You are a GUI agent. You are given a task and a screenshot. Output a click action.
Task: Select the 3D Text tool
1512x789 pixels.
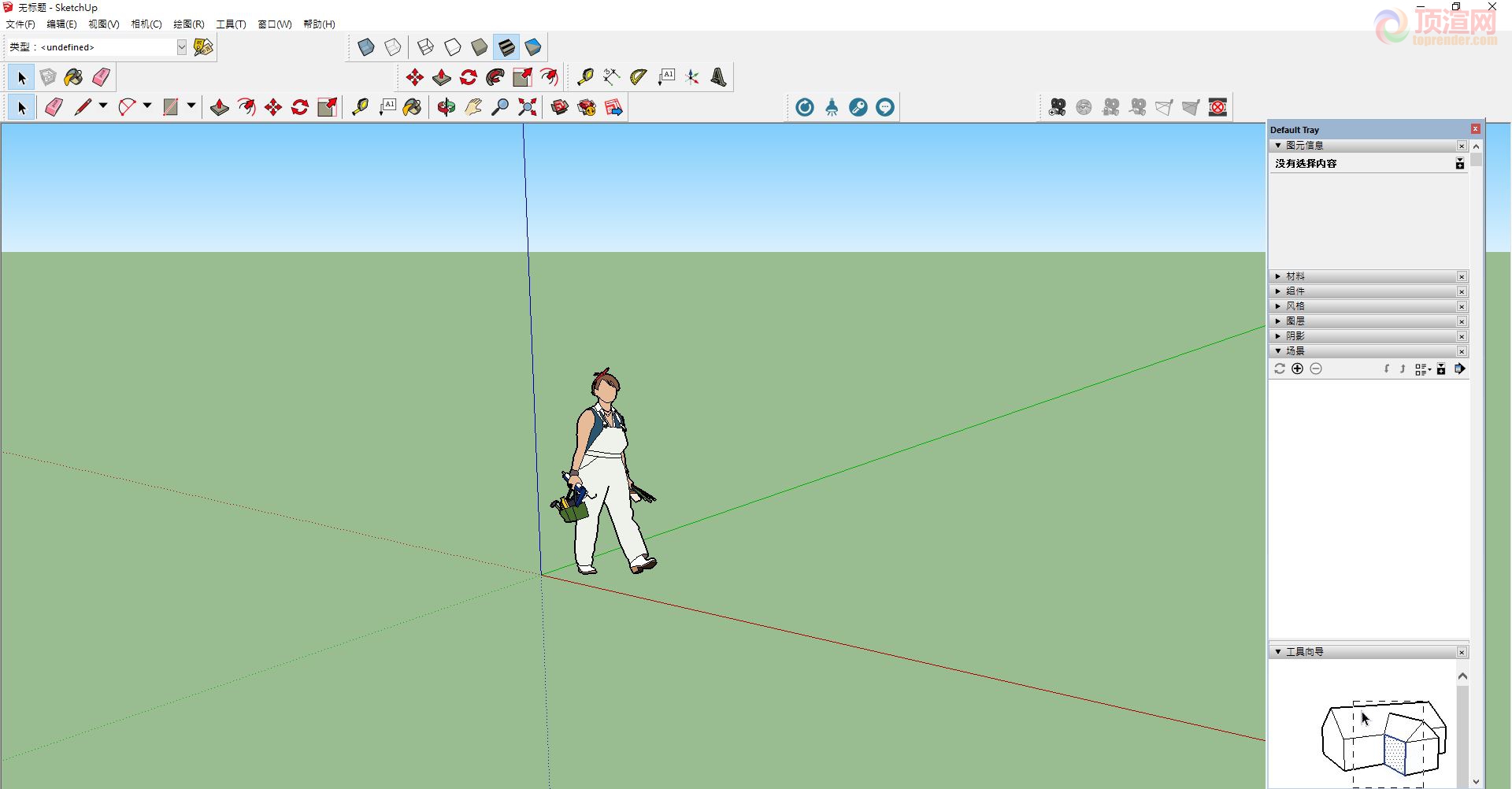point(719,77)
